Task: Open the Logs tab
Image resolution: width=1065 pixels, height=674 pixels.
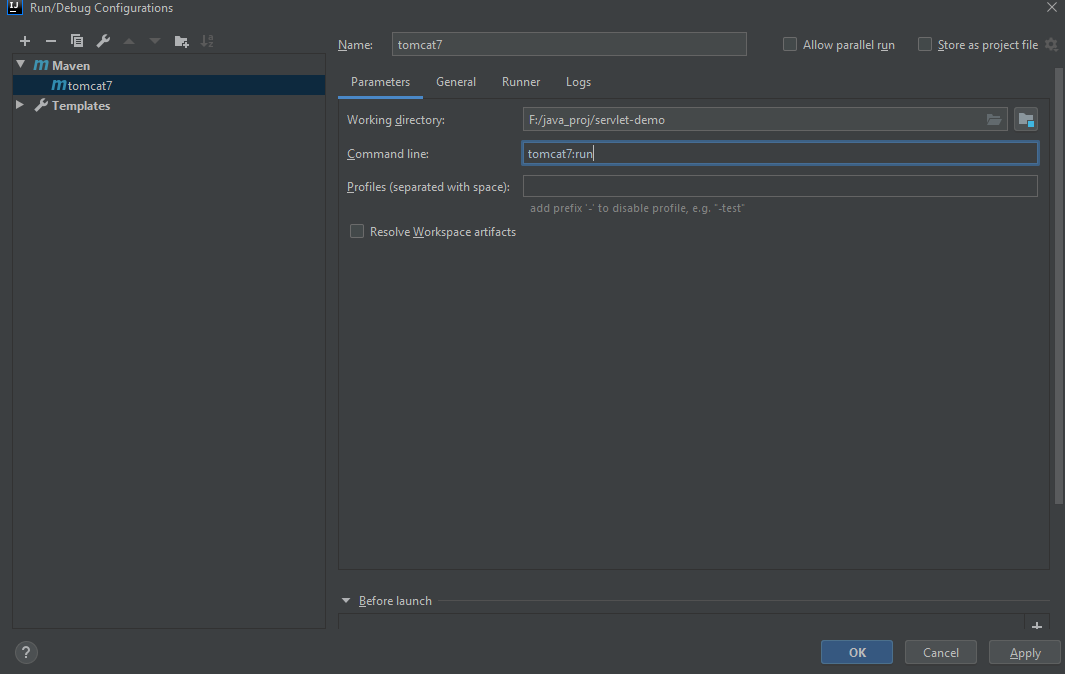Action: point(578,82)
